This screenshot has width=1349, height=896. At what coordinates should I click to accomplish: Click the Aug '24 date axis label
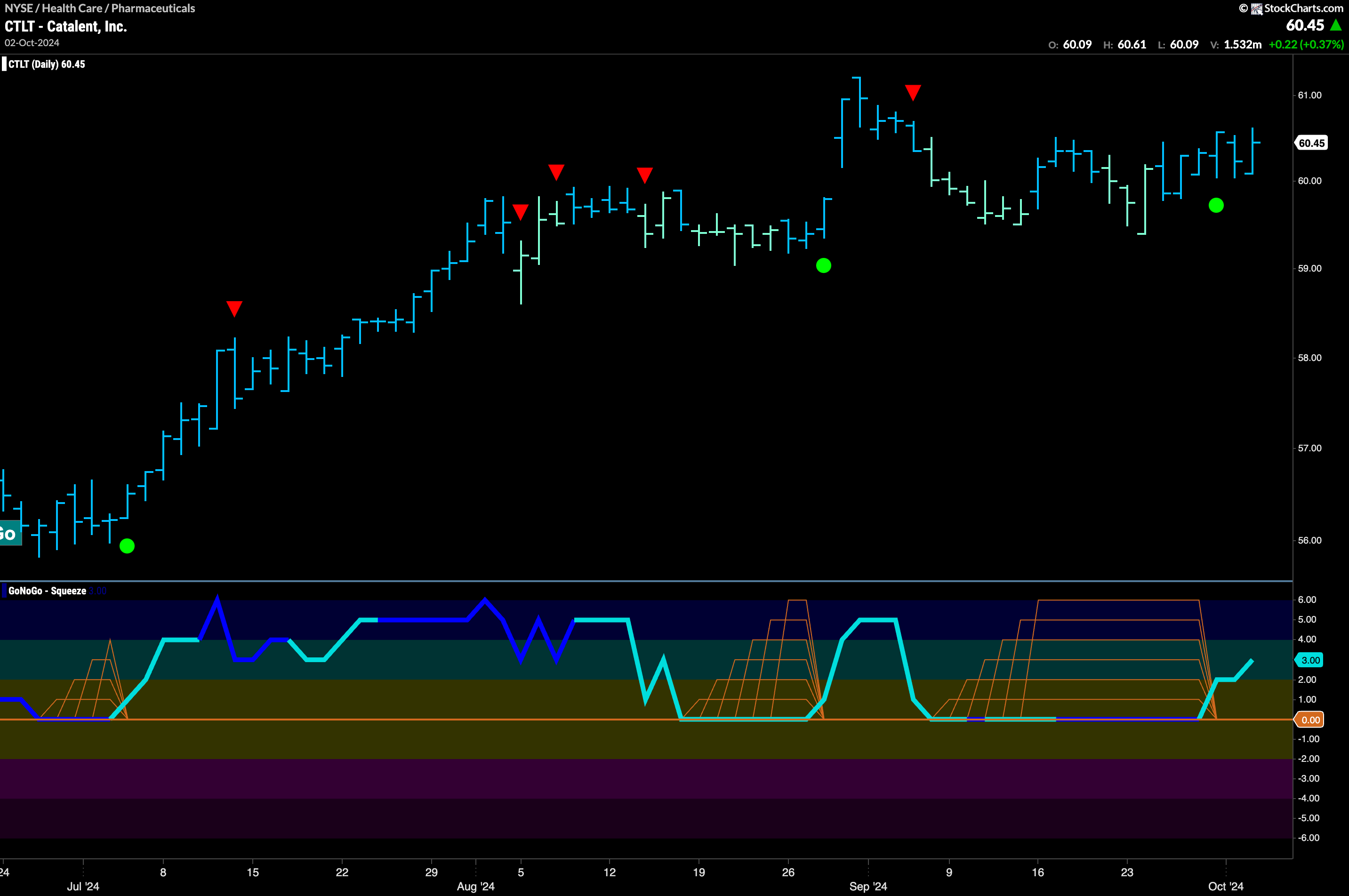coord(475,886)
